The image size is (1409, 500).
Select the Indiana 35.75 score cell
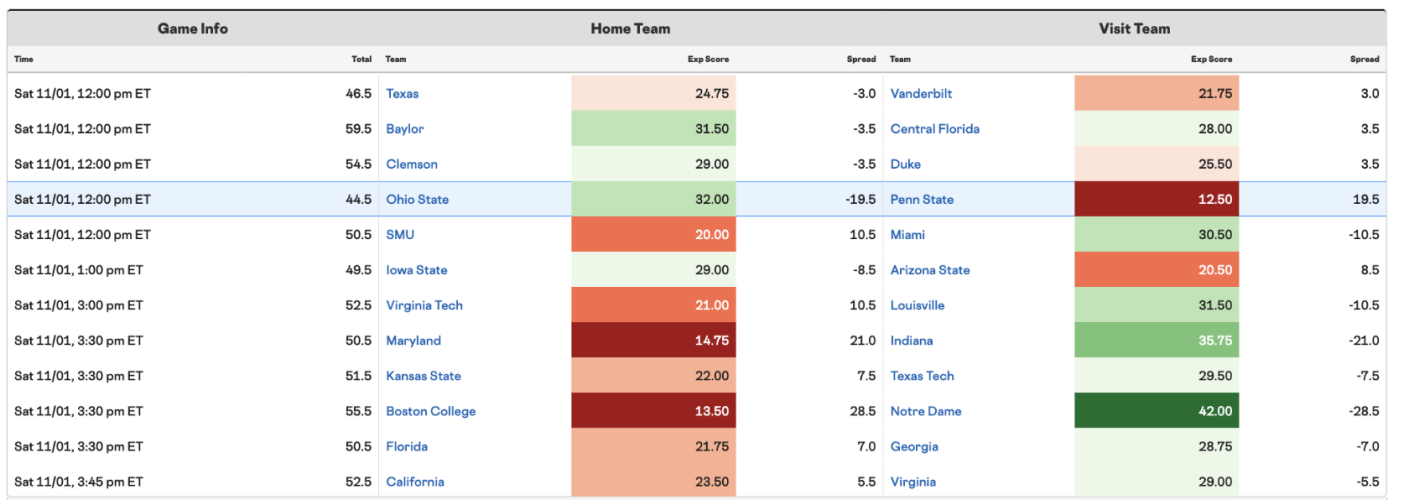[1157, 341]
